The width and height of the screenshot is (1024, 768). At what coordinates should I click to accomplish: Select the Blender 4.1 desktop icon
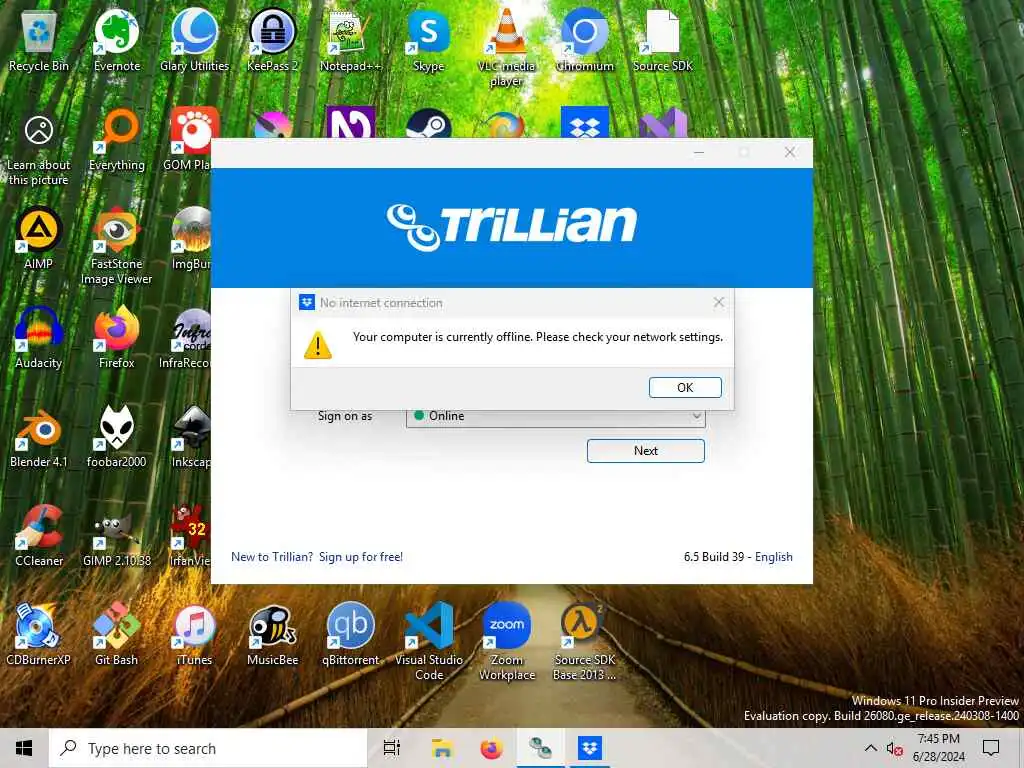click(39, 437)
